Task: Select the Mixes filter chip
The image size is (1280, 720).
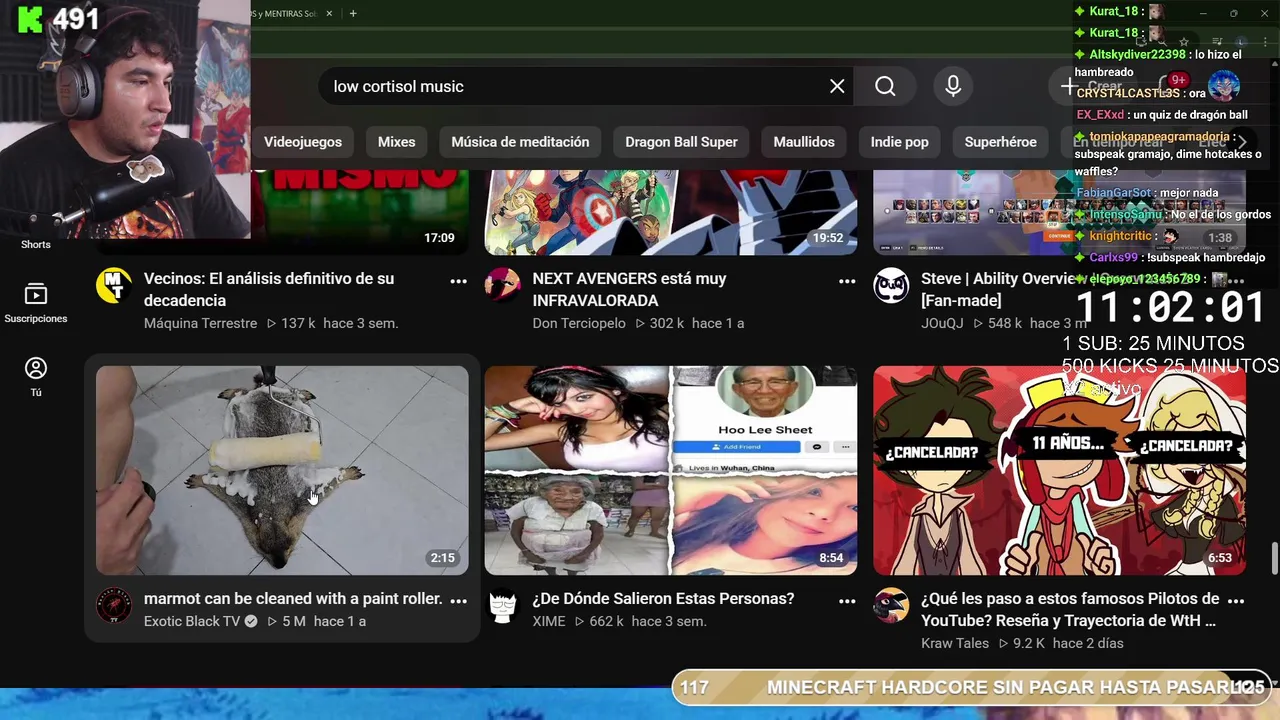Action: pos(396,142)
